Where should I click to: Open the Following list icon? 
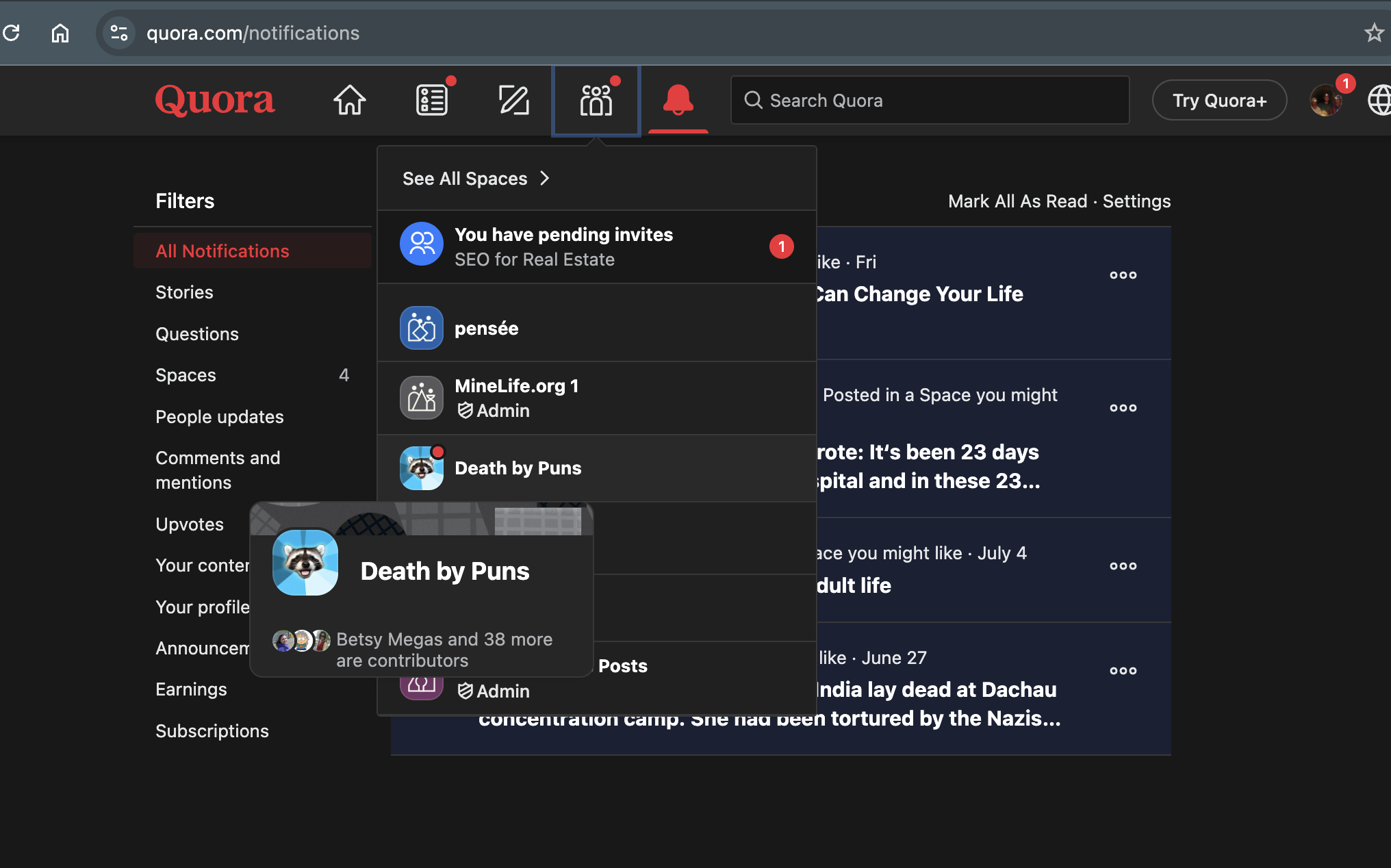tap(432, 100)
